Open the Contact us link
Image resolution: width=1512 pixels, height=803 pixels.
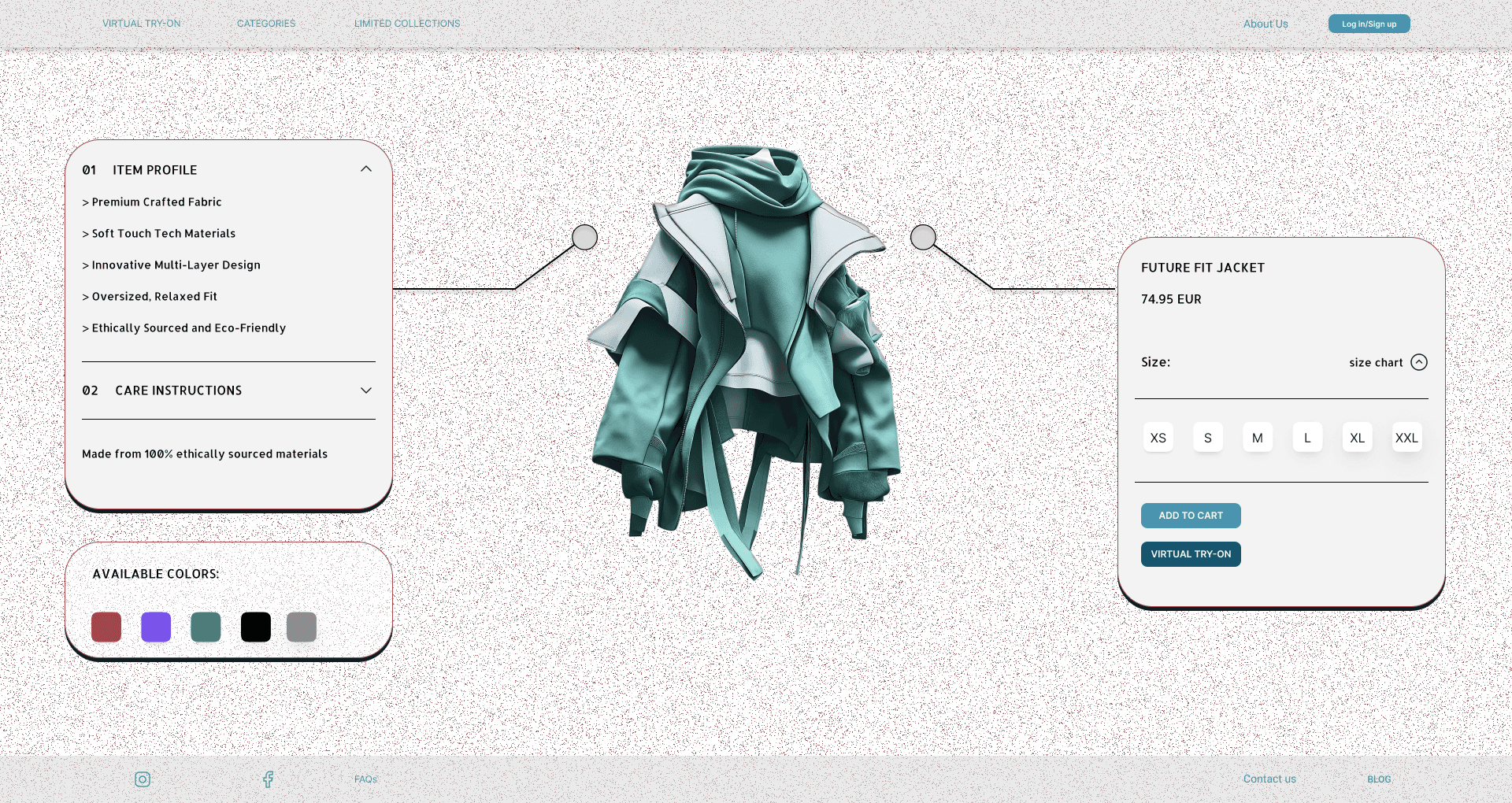point(1269,779)
